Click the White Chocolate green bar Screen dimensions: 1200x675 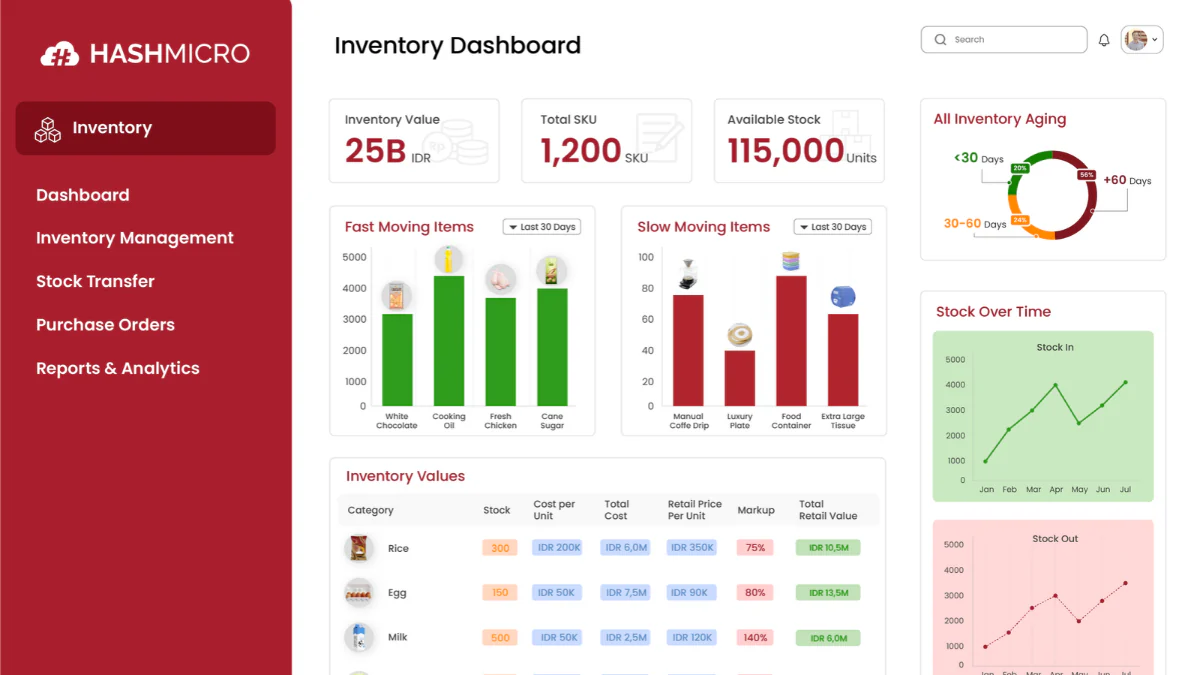(x=397, y=360)
